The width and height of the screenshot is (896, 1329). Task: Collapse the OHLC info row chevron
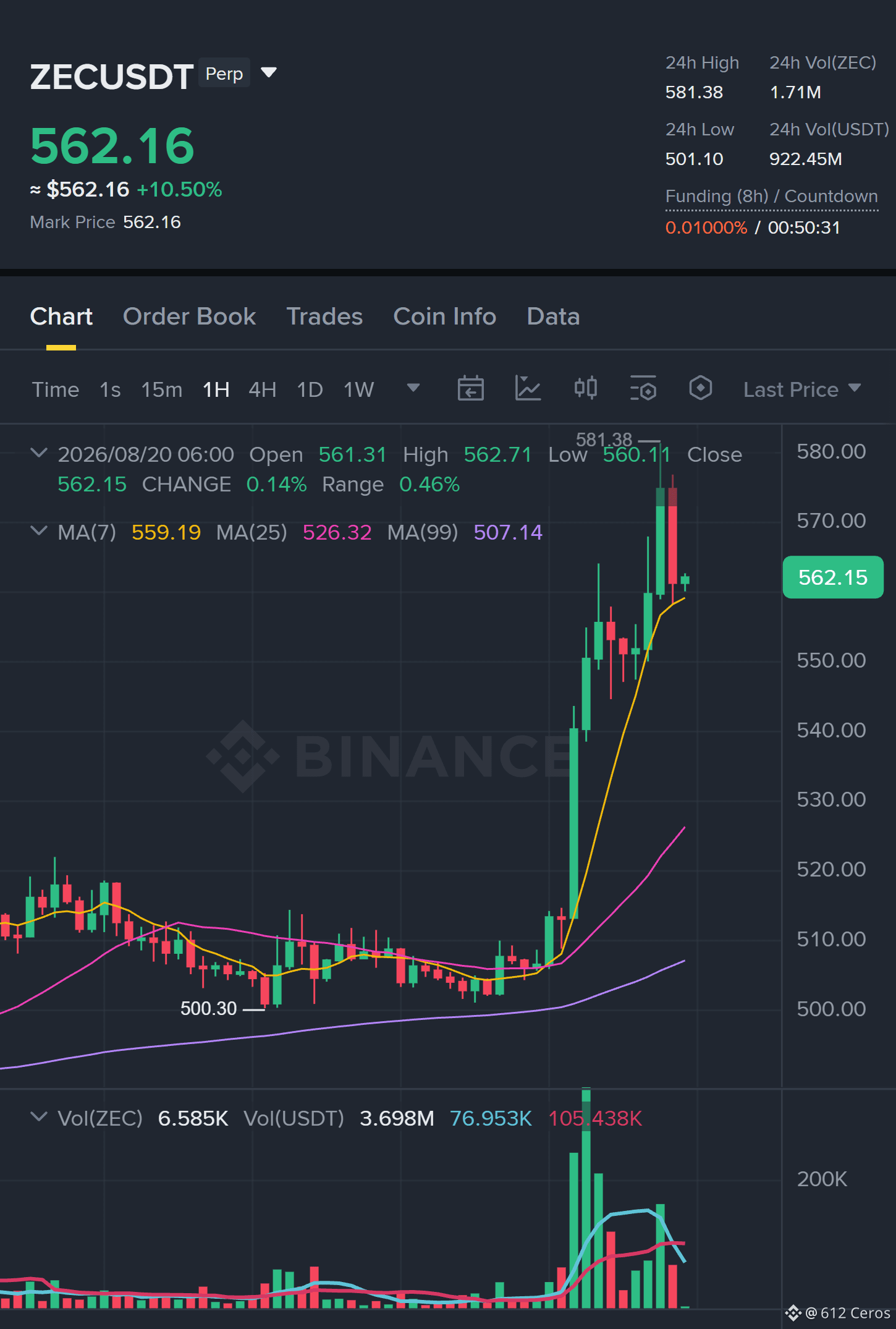[x=38, y=453]
